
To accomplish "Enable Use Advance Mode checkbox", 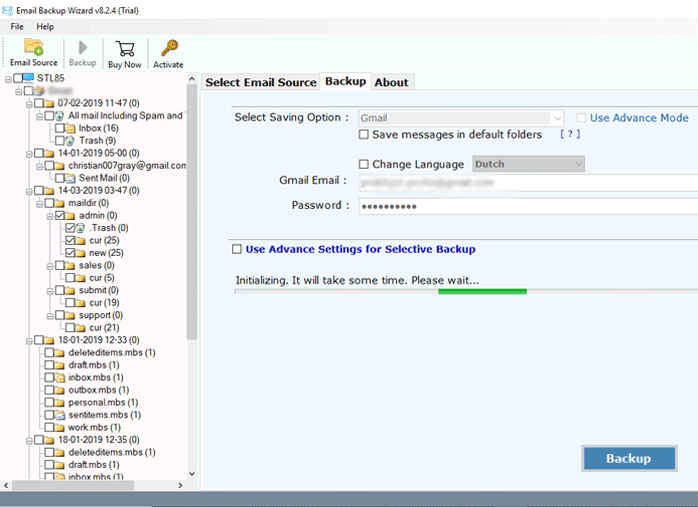I will click(x=582, y=118).
